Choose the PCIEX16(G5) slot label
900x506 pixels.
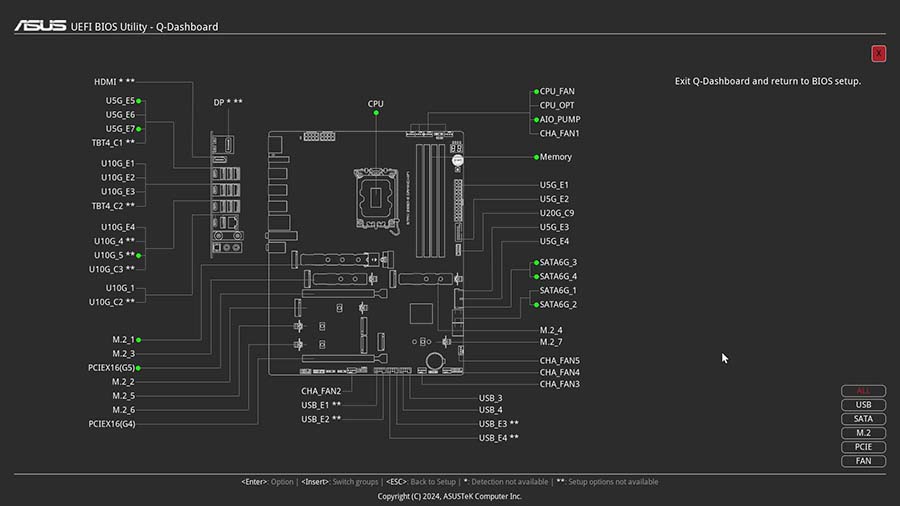click(x=111, y=368)
